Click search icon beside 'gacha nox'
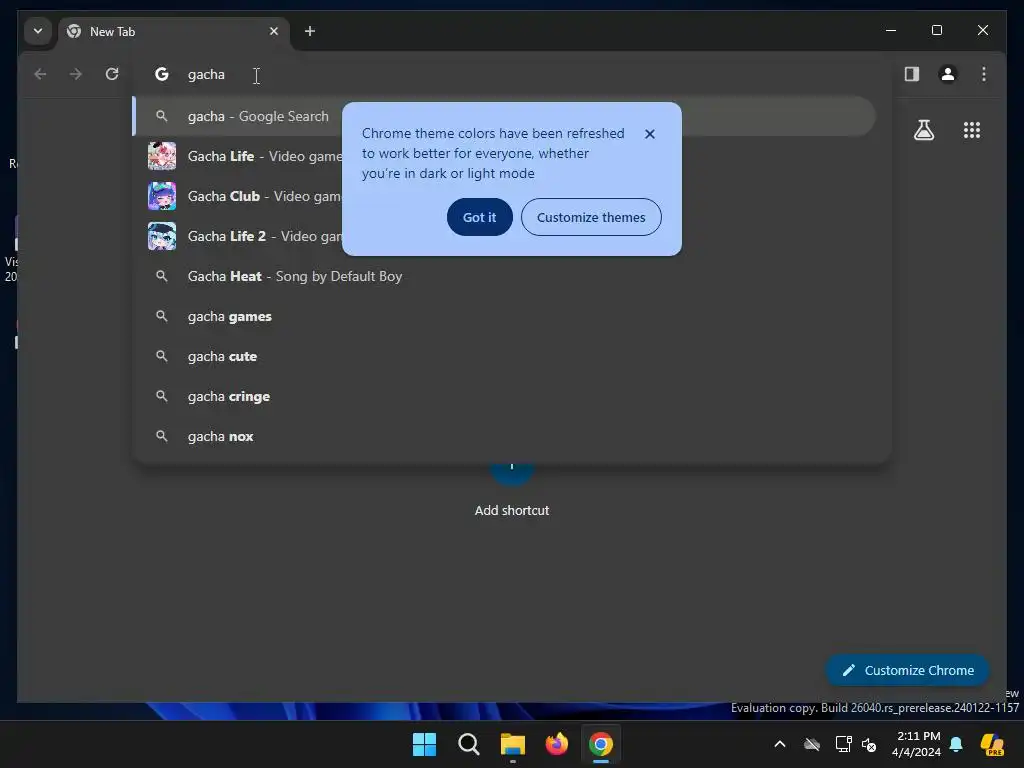This screenshot has width=1024, height=768. [161, 436]
